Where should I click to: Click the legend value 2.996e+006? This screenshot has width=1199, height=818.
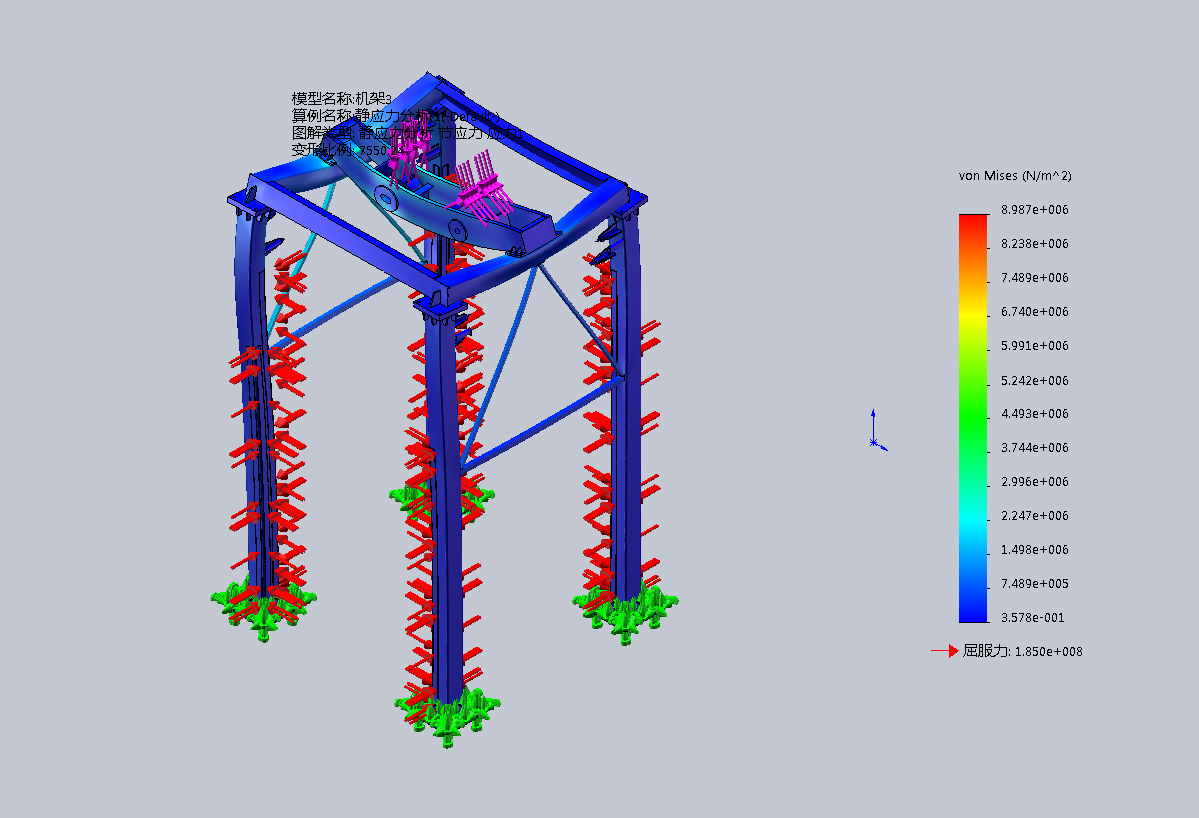pyautogui.click(x=1035, y=482)
